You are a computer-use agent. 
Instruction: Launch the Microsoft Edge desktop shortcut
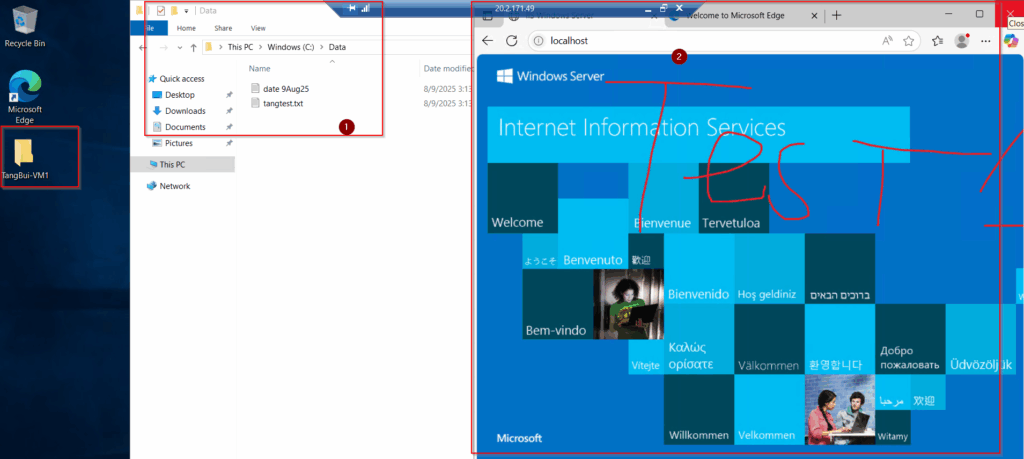[25, 97]
